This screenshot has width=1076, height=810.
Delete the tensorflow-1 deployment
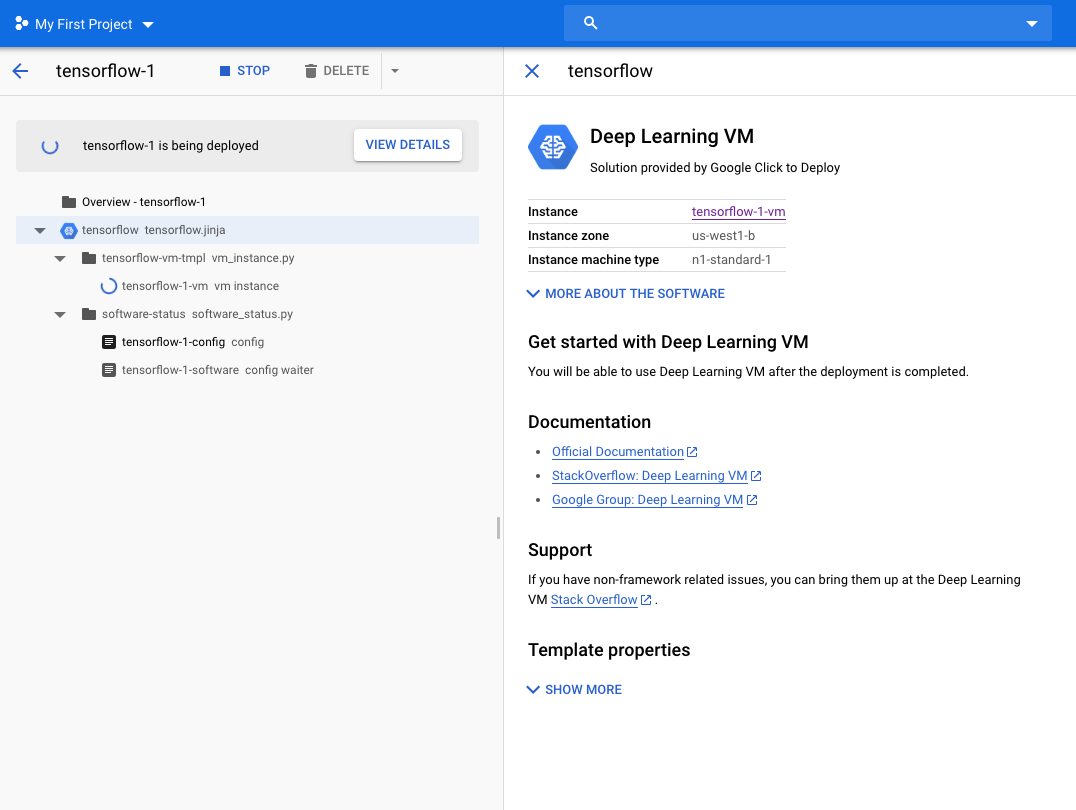pos(336,71)
